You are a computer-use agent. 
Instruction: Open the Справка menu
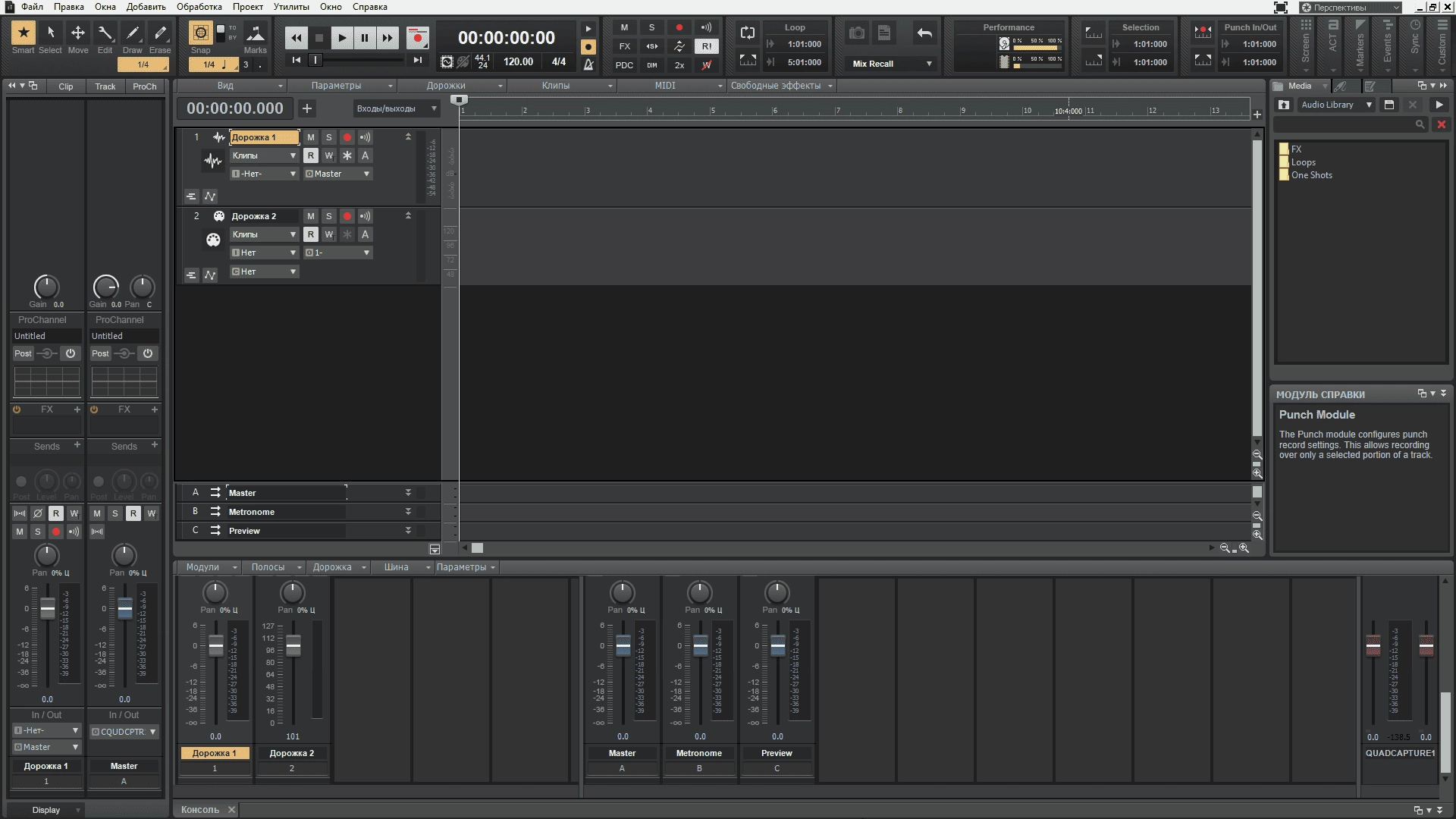(370, 7)
